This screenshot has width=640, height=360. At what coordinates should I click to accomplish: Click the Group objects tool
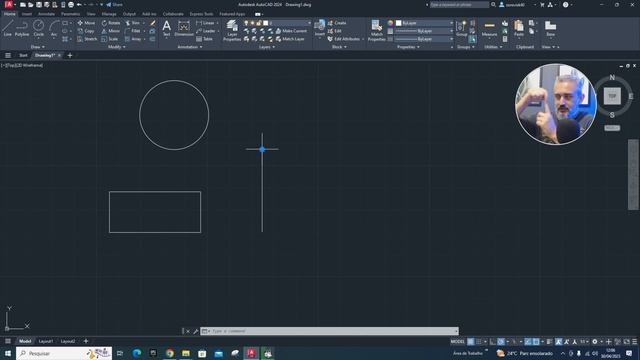(x=462, y=28)
